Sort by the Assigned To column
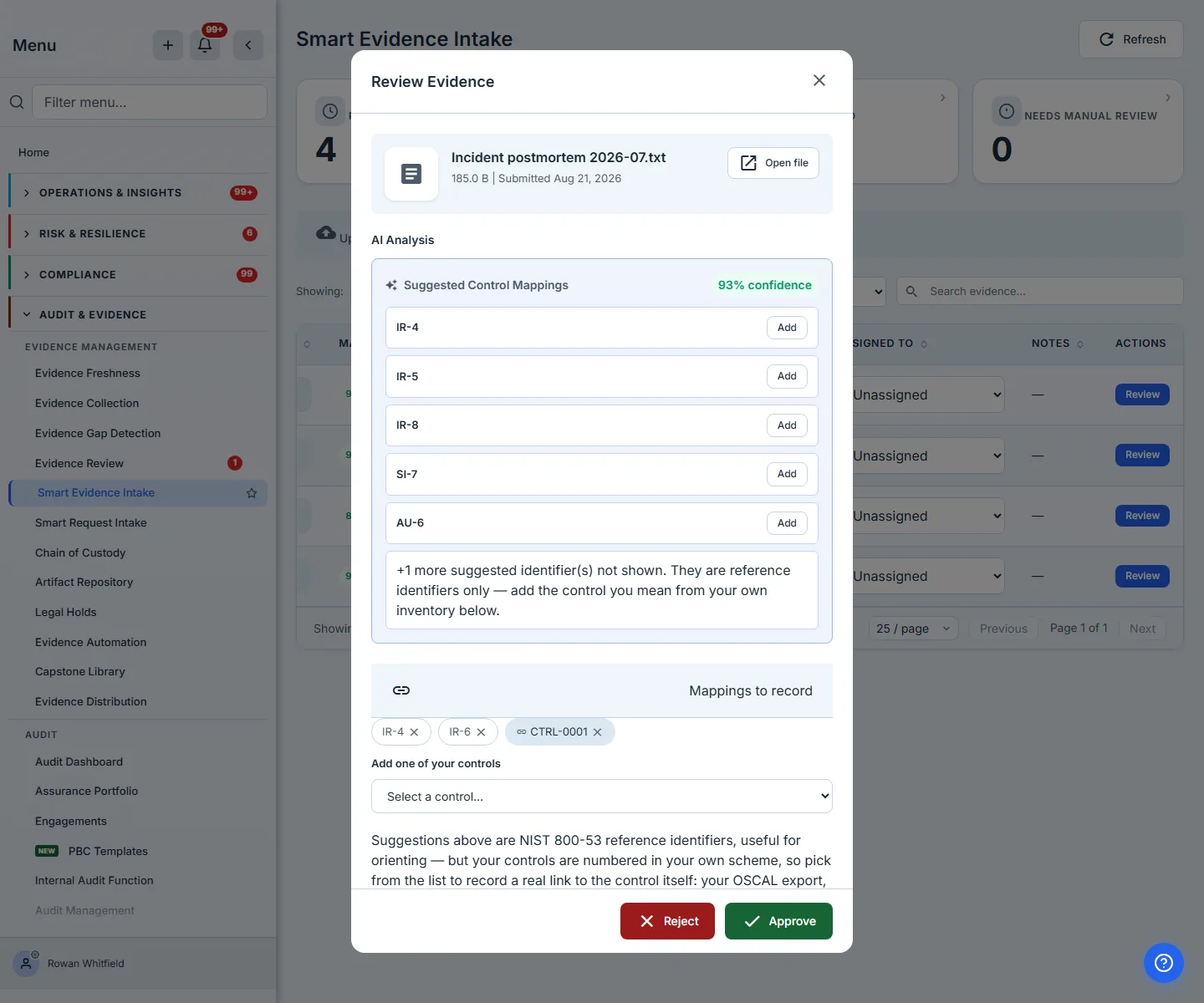This screenshot has height=1003, width=1204. point(890,344)
